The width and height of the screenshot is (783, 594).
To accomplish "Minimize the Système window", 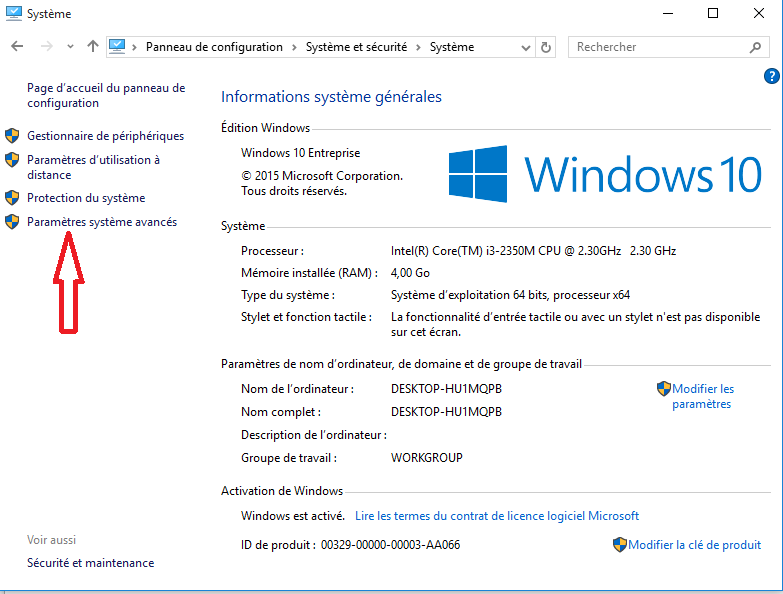I will (668, 13).
